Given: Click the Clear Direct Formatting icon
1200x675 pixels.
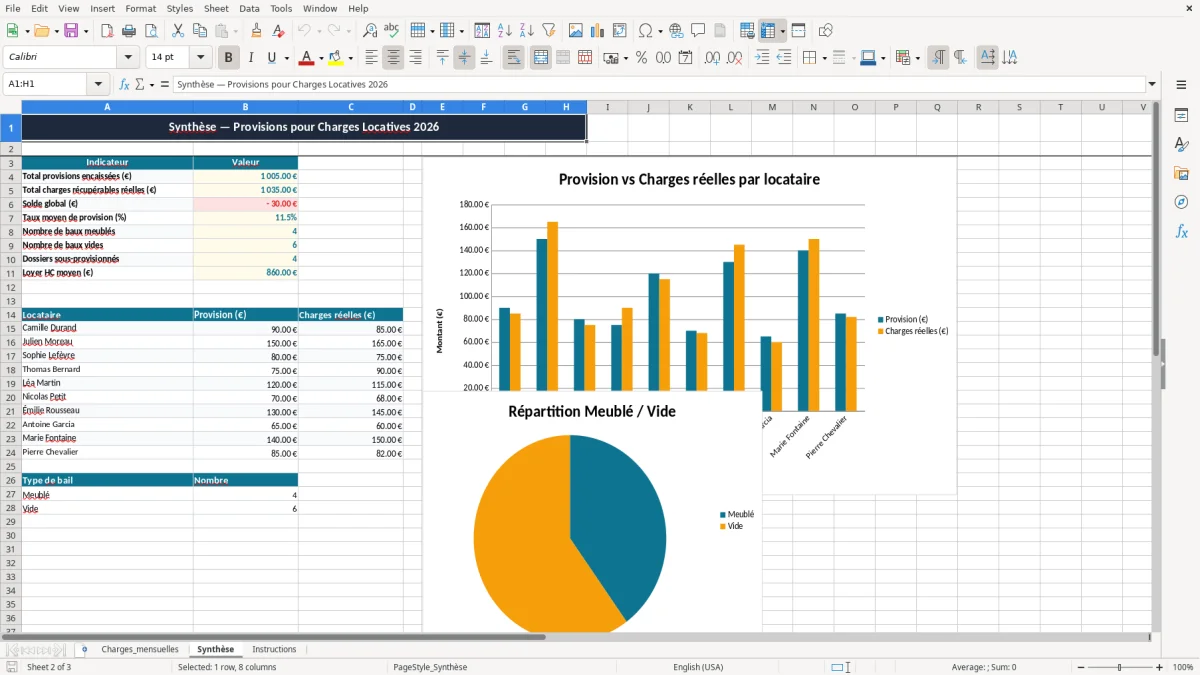Looking at the screenshot, I should point(278,31).
